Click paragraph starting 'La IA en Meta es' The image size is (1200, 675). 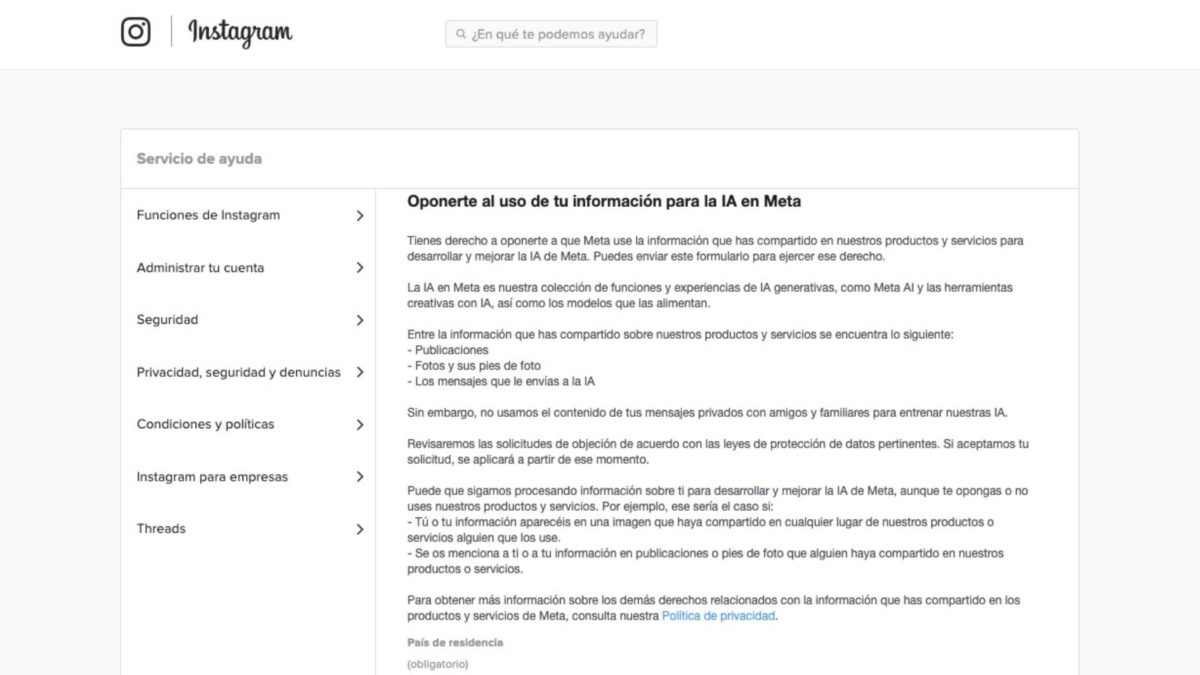tap(710, 295)
